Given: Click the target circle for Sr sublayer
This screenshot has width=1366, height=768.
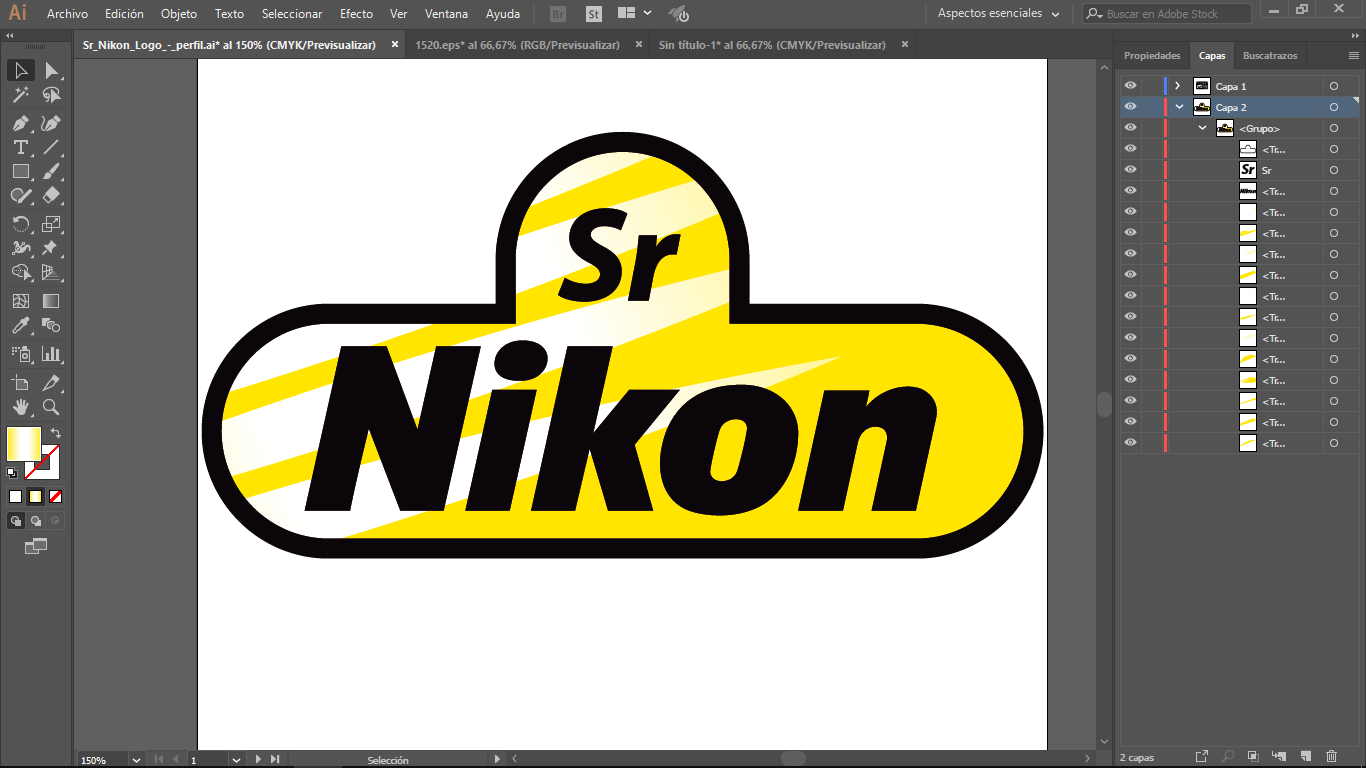Looking at the screenshot, I should [x=1334, y=170].
